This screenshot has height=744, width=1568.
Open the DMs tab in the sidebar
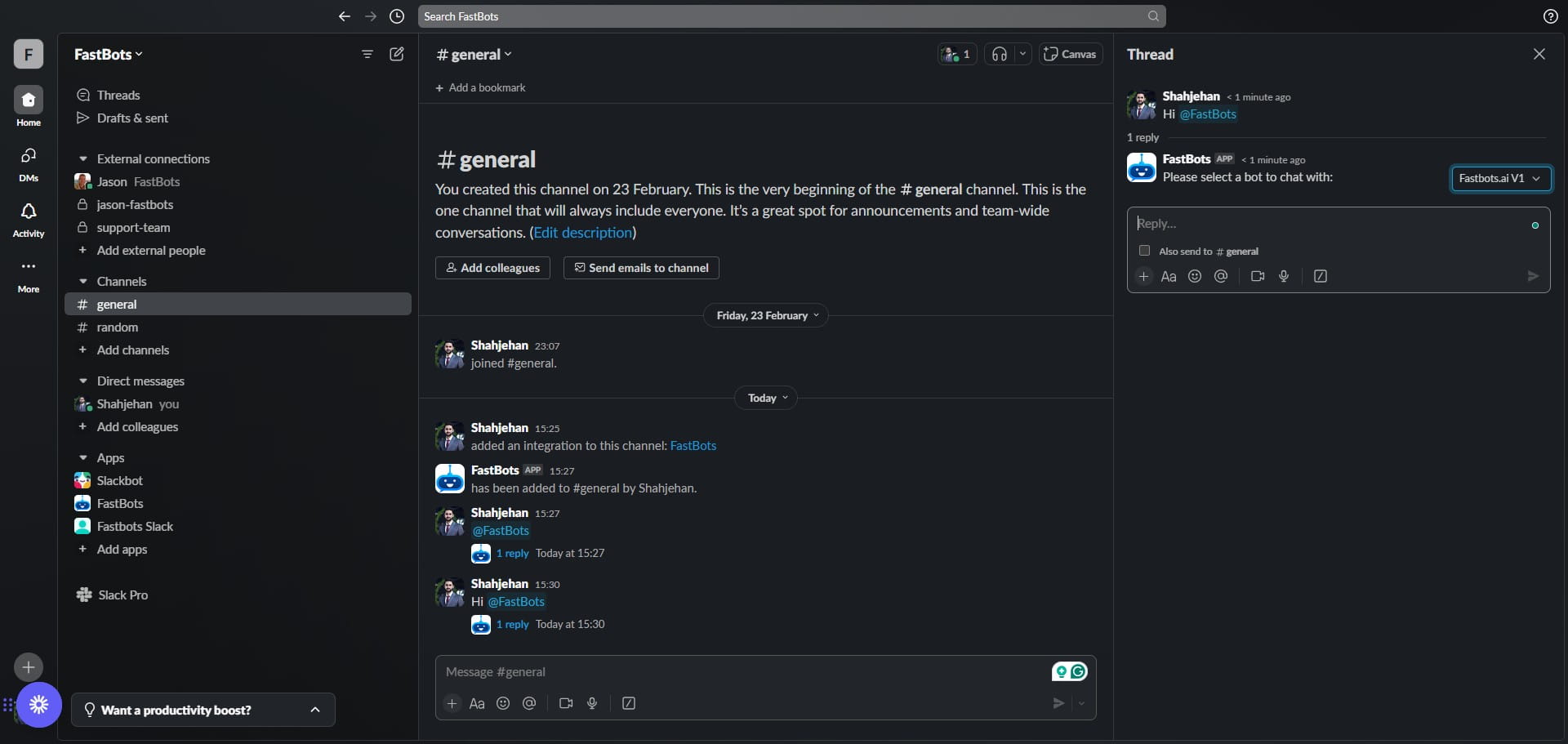(x=29, y=163)
